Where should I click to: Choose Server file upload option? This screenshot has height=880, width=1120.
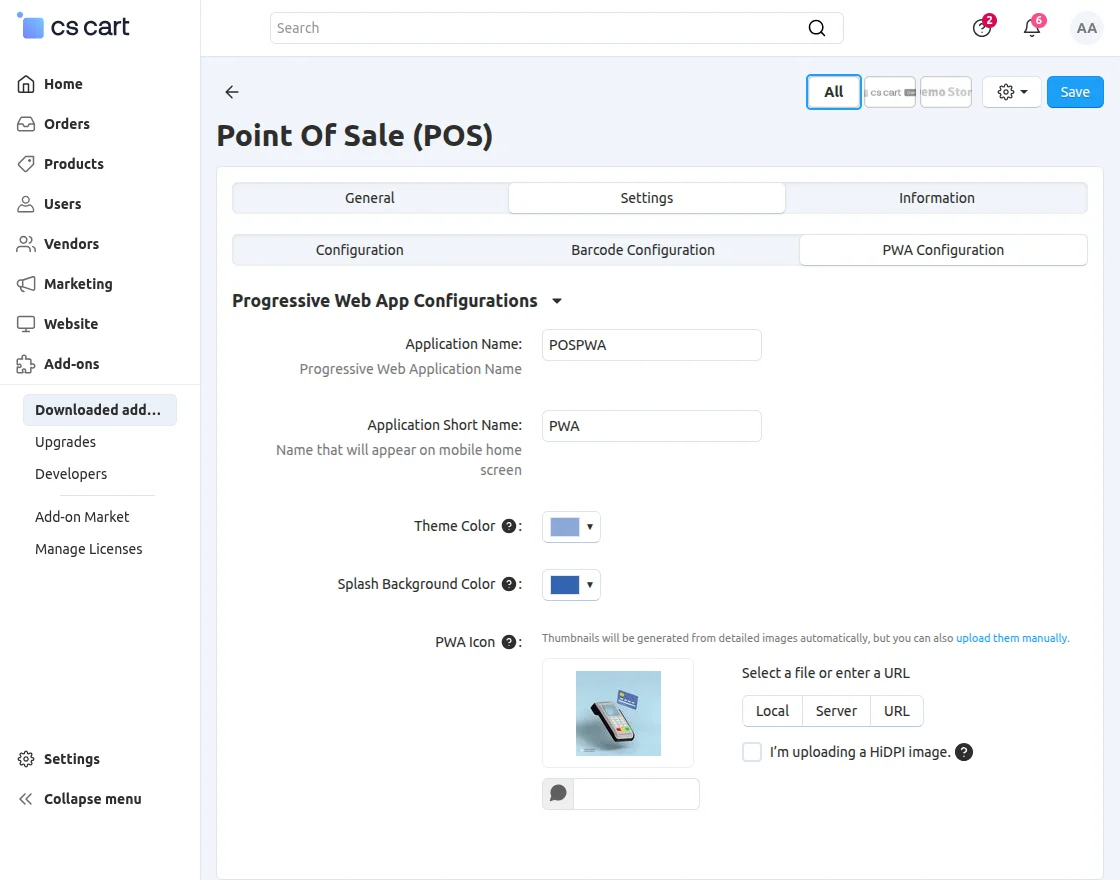click(836, 711)
